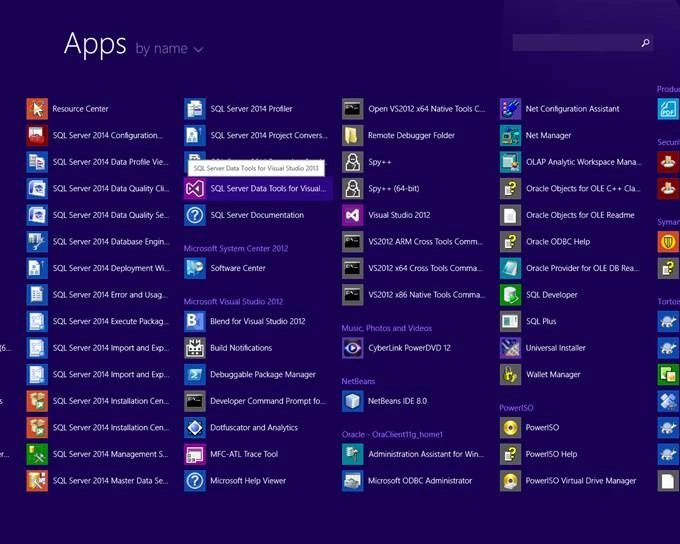The width and height of the screenshot is (680, 544).
Task: Launch Visual Studio 2012 icon
Action: tap(353, 215)
